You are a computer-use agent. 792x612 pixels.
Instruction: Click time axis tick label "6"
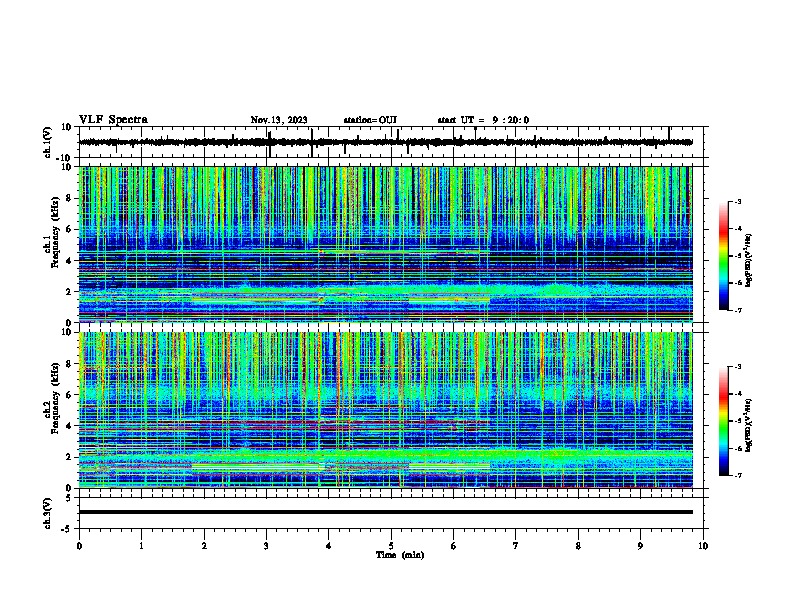coord(454,546)
